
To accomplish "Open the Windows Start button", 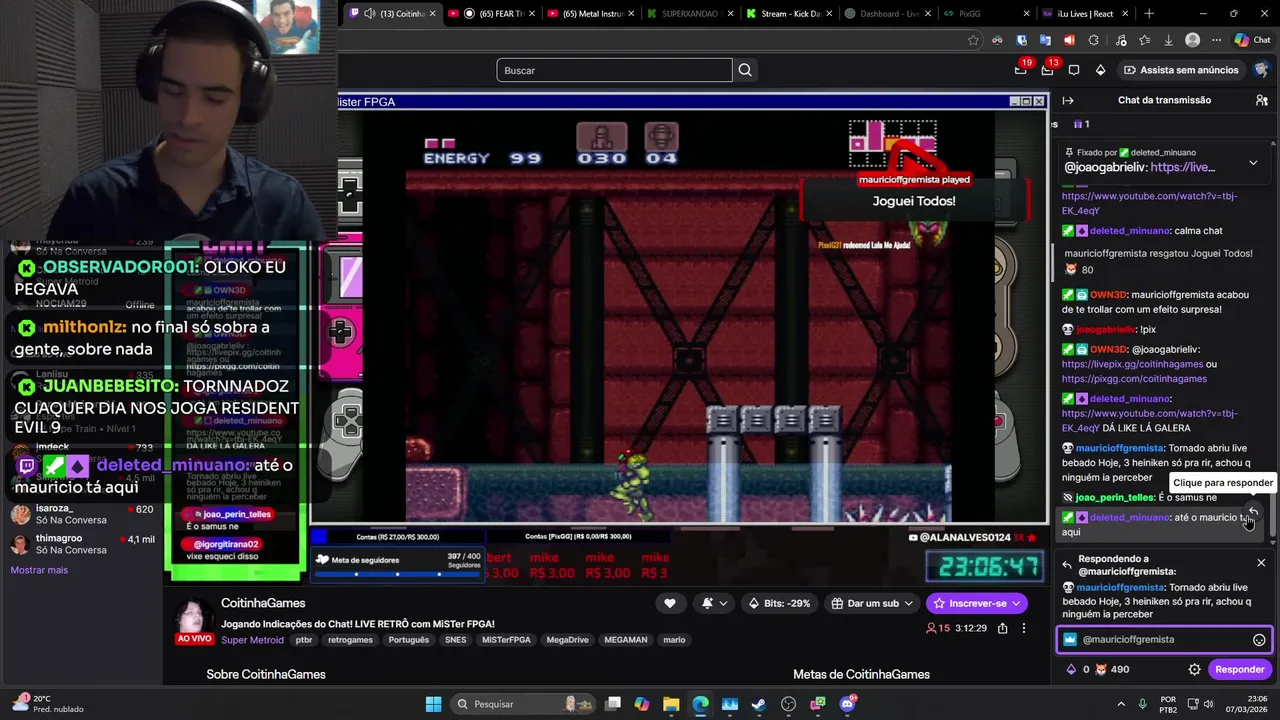I will [x=433, y=704].
